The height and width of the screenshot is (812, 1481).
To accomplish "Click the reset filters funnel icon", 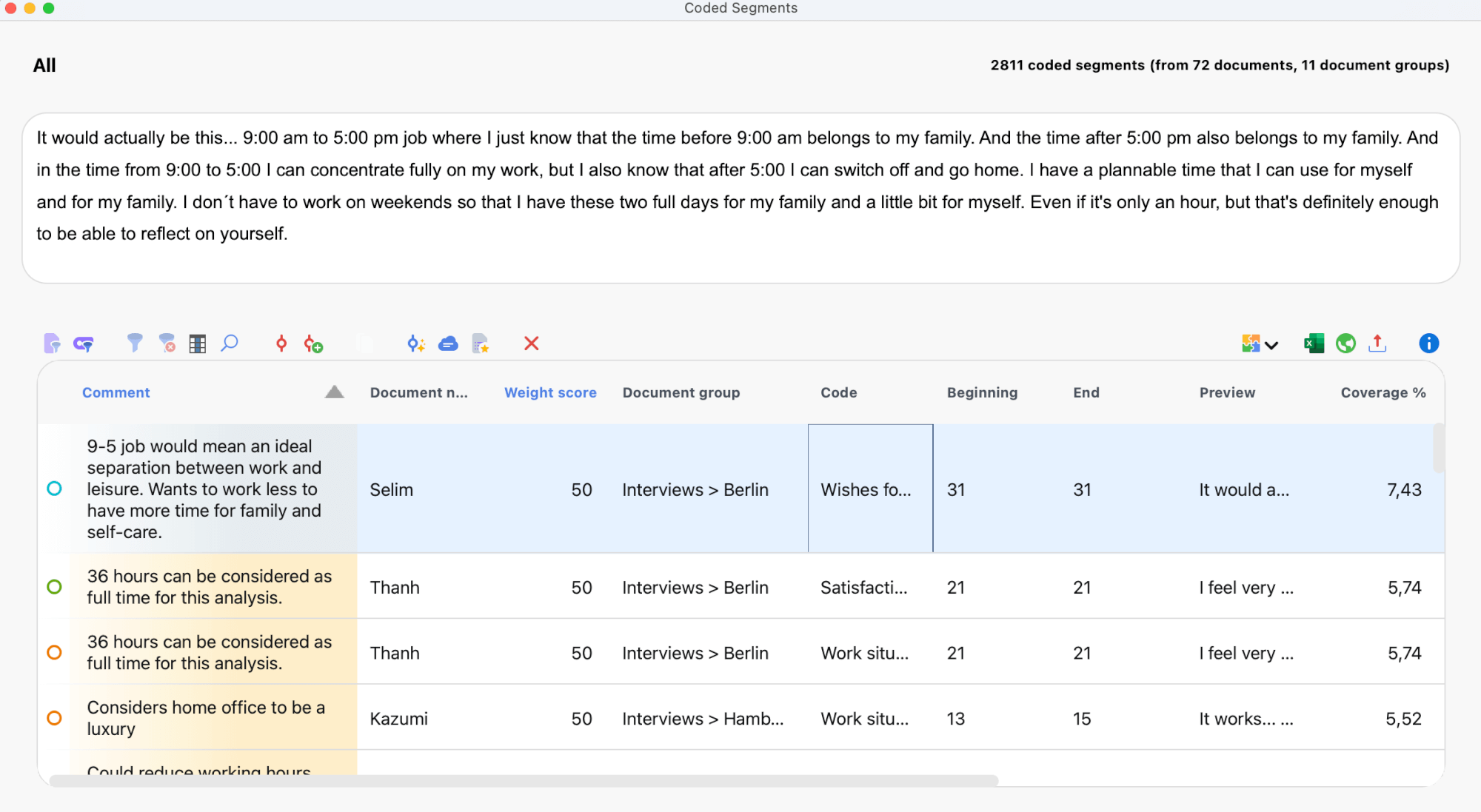I will [167, 343].
